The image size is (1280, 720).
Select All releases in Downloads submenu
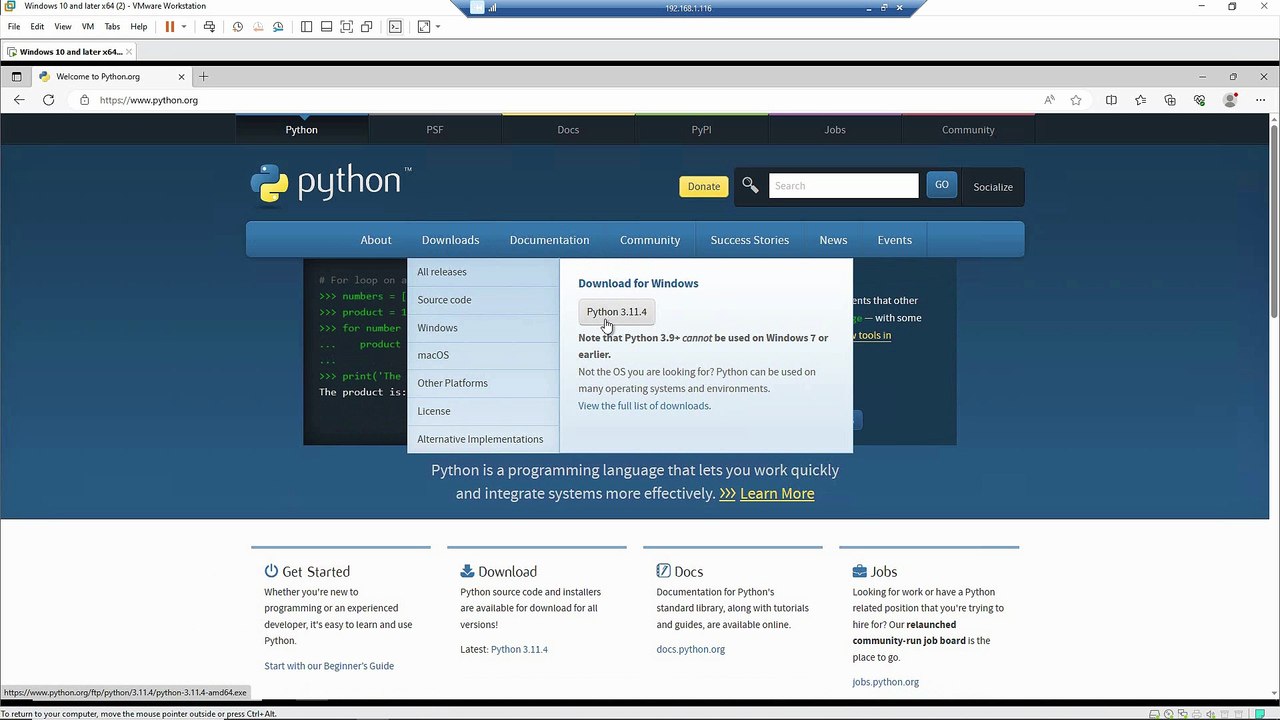coord(483,272)
